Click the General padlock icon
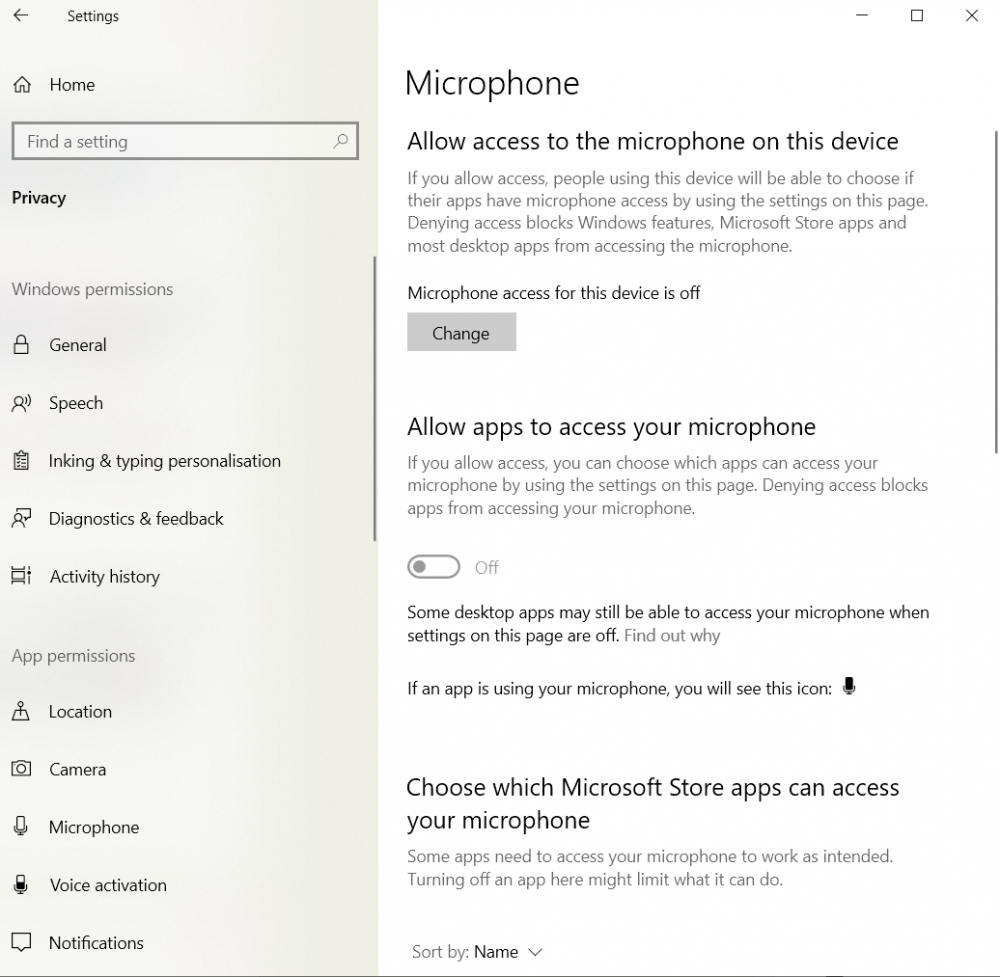This screenshot has width=1000, height=977. 21,344
